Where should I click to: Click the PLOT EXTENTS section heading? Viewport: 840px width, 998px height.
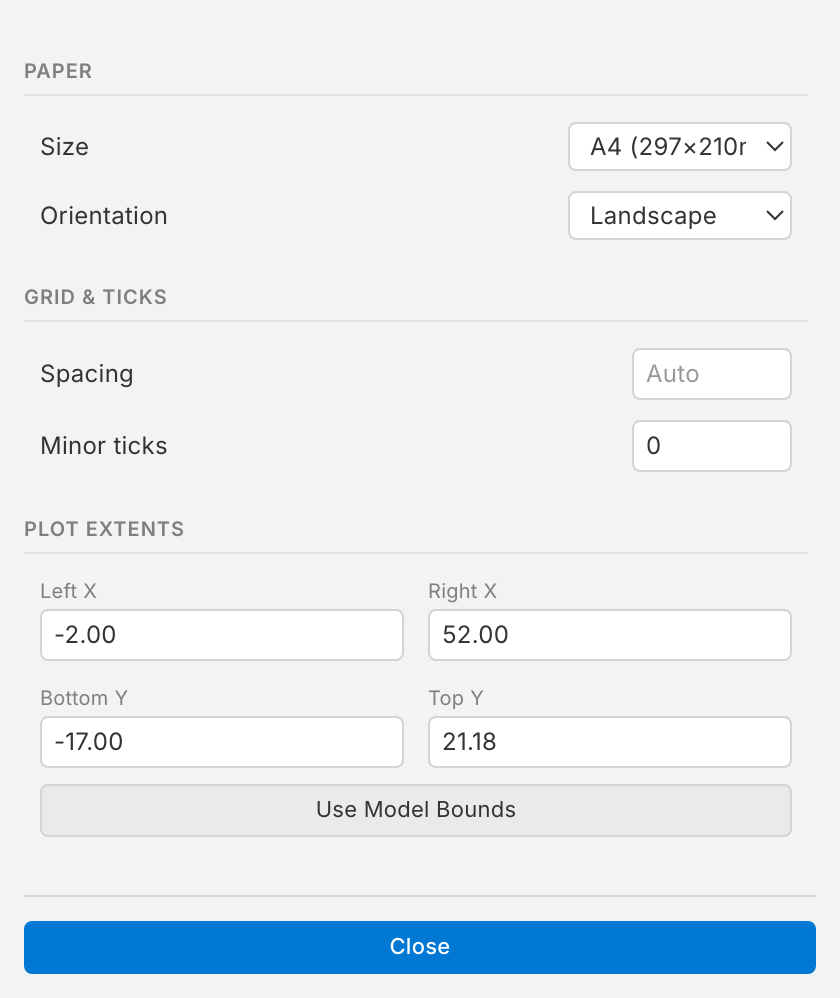104,528
